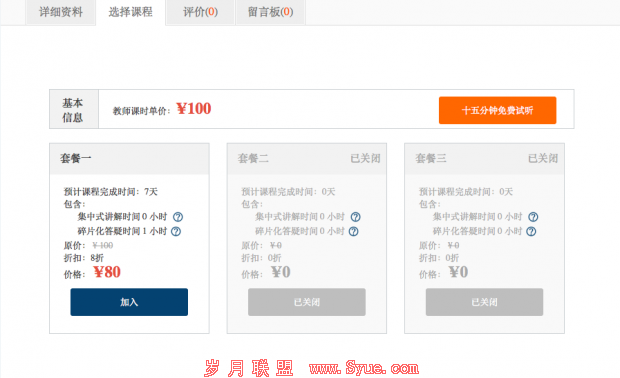620x378 pixels.
Task: Open the 留言板(0) tab
Action: click(x=270, y=12)
